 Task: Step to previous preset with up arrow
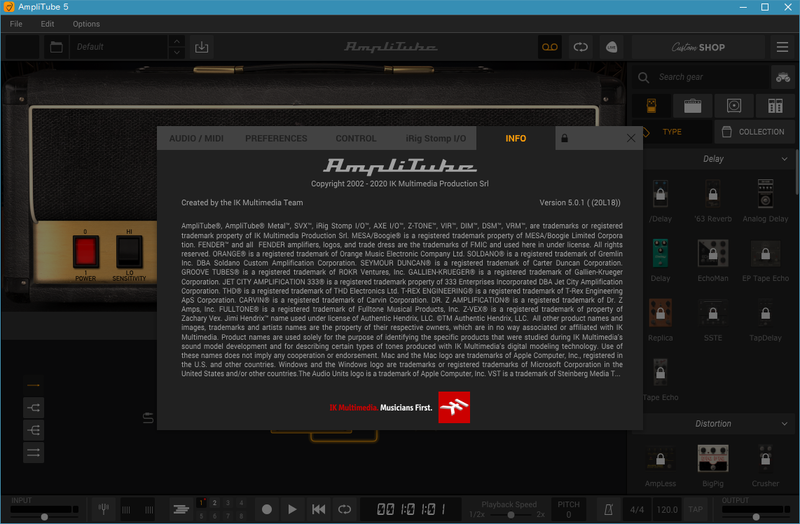click(x=177, y=41)
